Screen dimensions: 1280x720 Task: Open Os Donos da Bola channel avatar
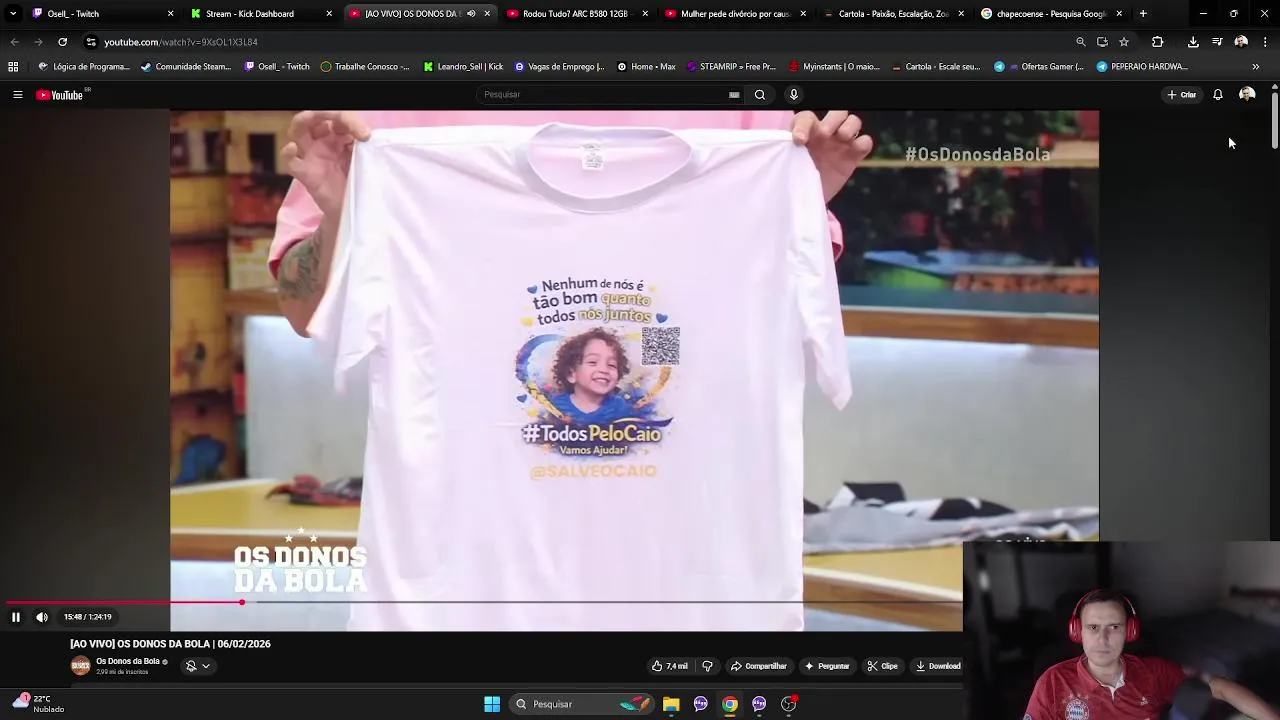[80, 666]
